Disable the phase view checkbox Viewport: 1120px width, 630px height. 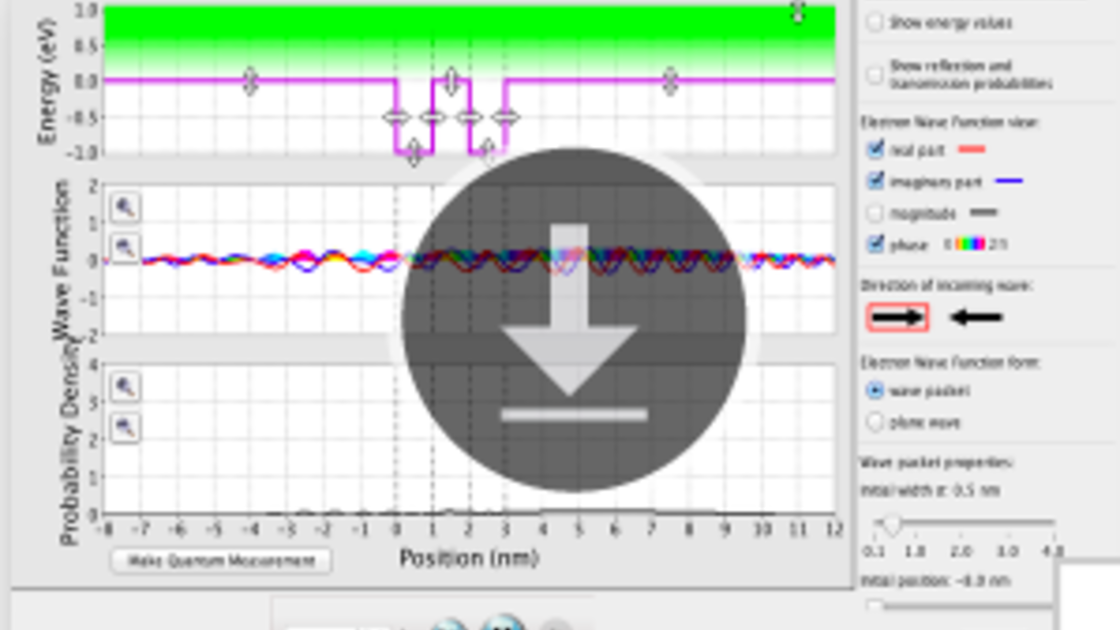pyautogui.click(x=876, y=244)
